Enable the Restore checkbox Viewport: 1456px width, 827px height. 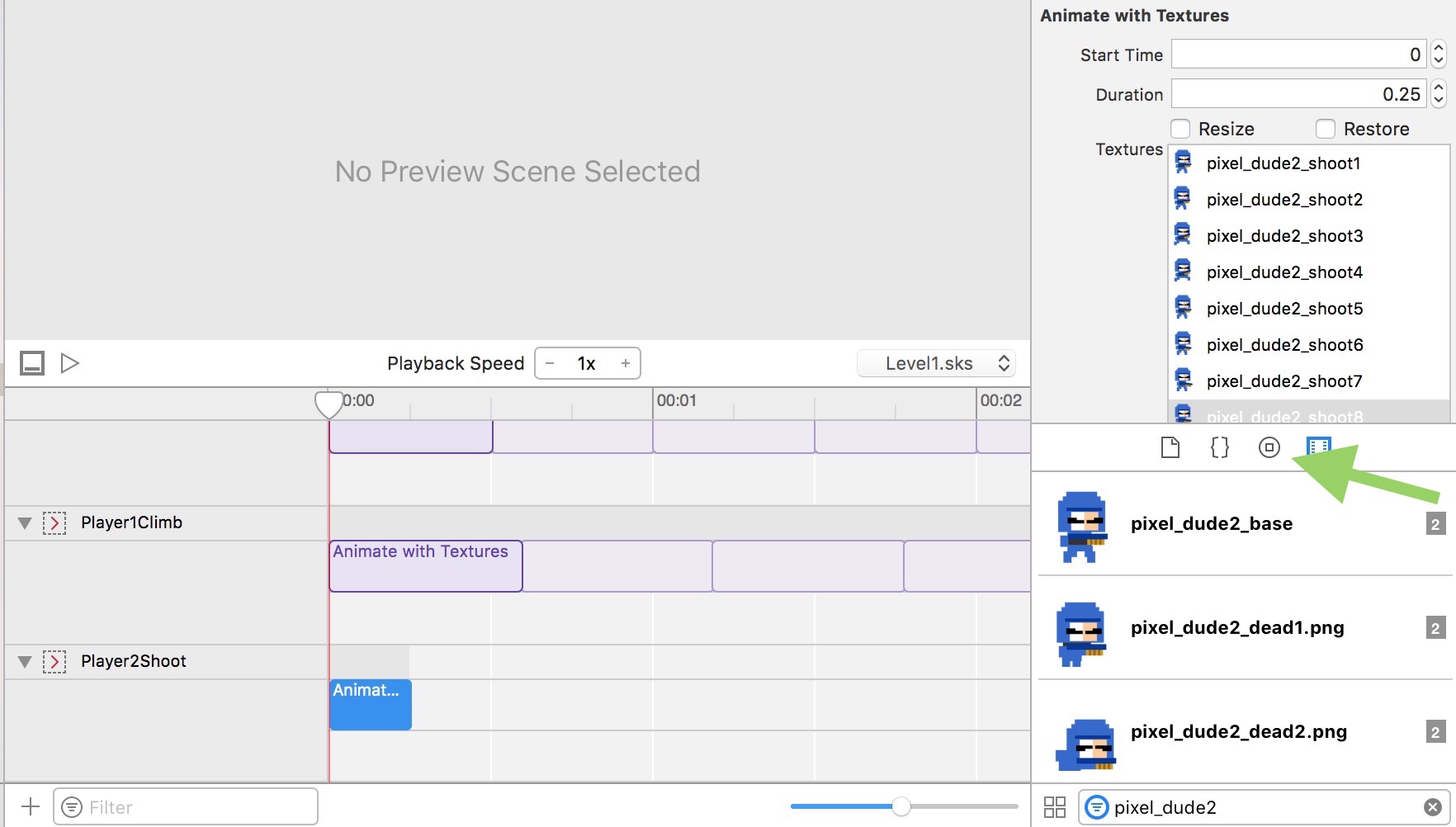coord(1326,129)
